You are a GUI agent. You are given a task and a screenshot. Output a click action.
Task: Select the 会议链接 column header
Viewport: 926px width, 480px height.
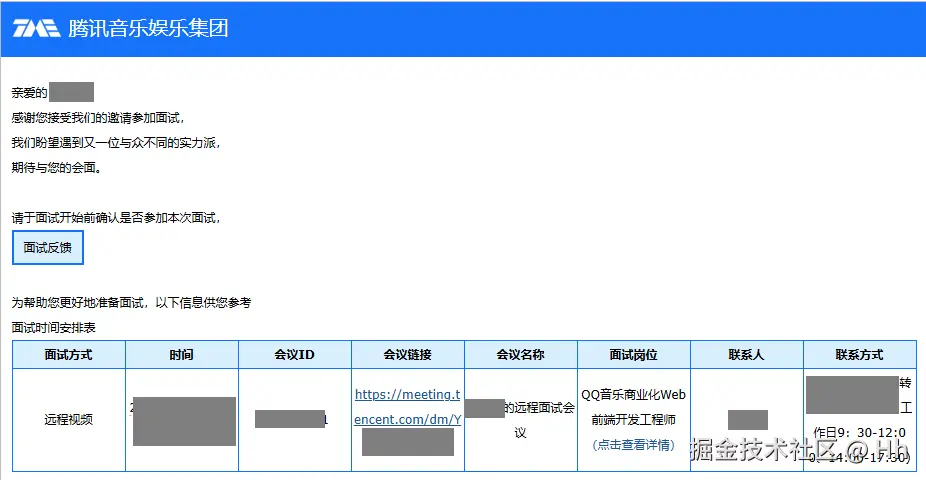coord(407,354)
